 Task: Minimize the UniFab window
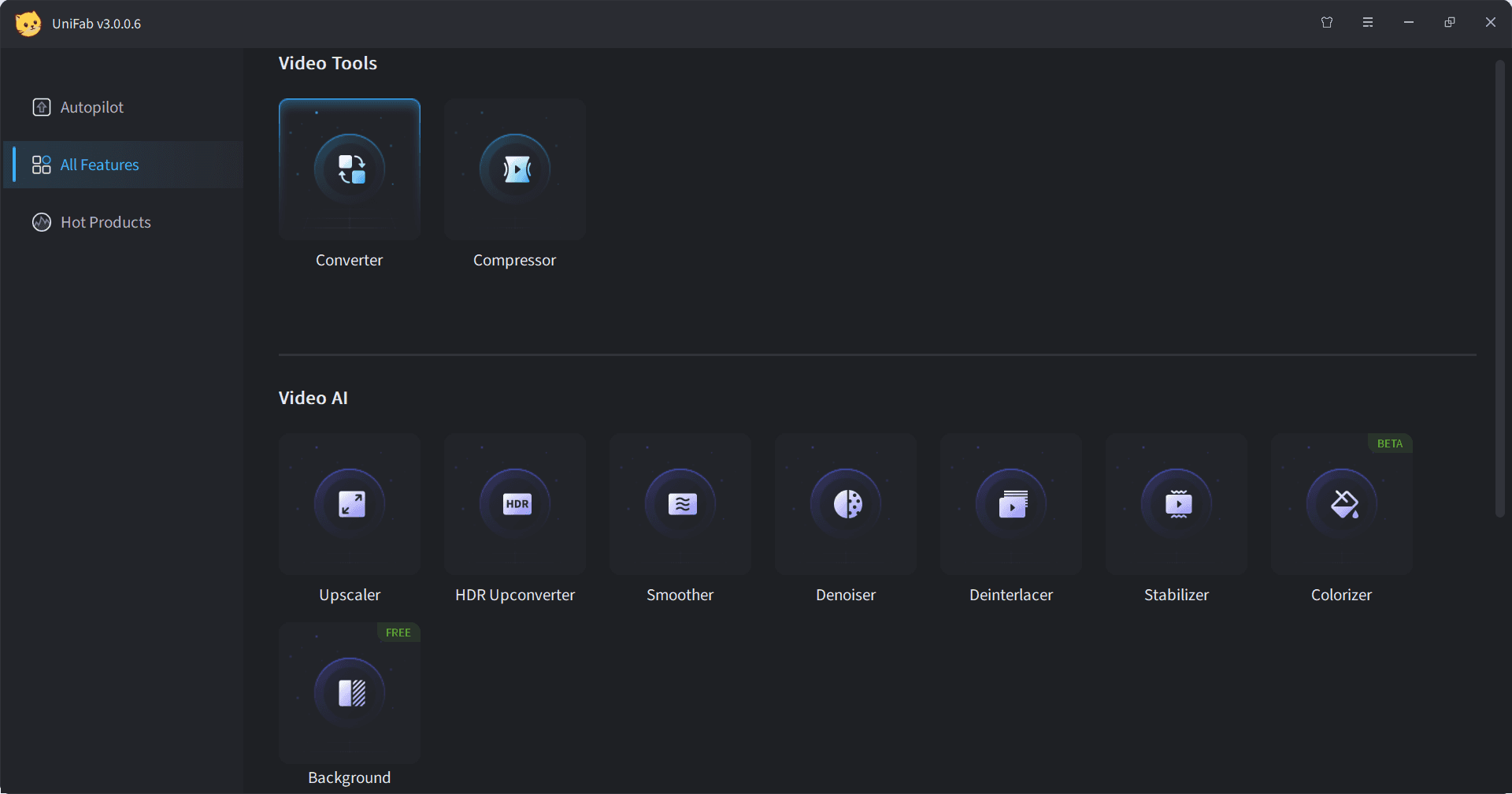(x=1409, y=23)
